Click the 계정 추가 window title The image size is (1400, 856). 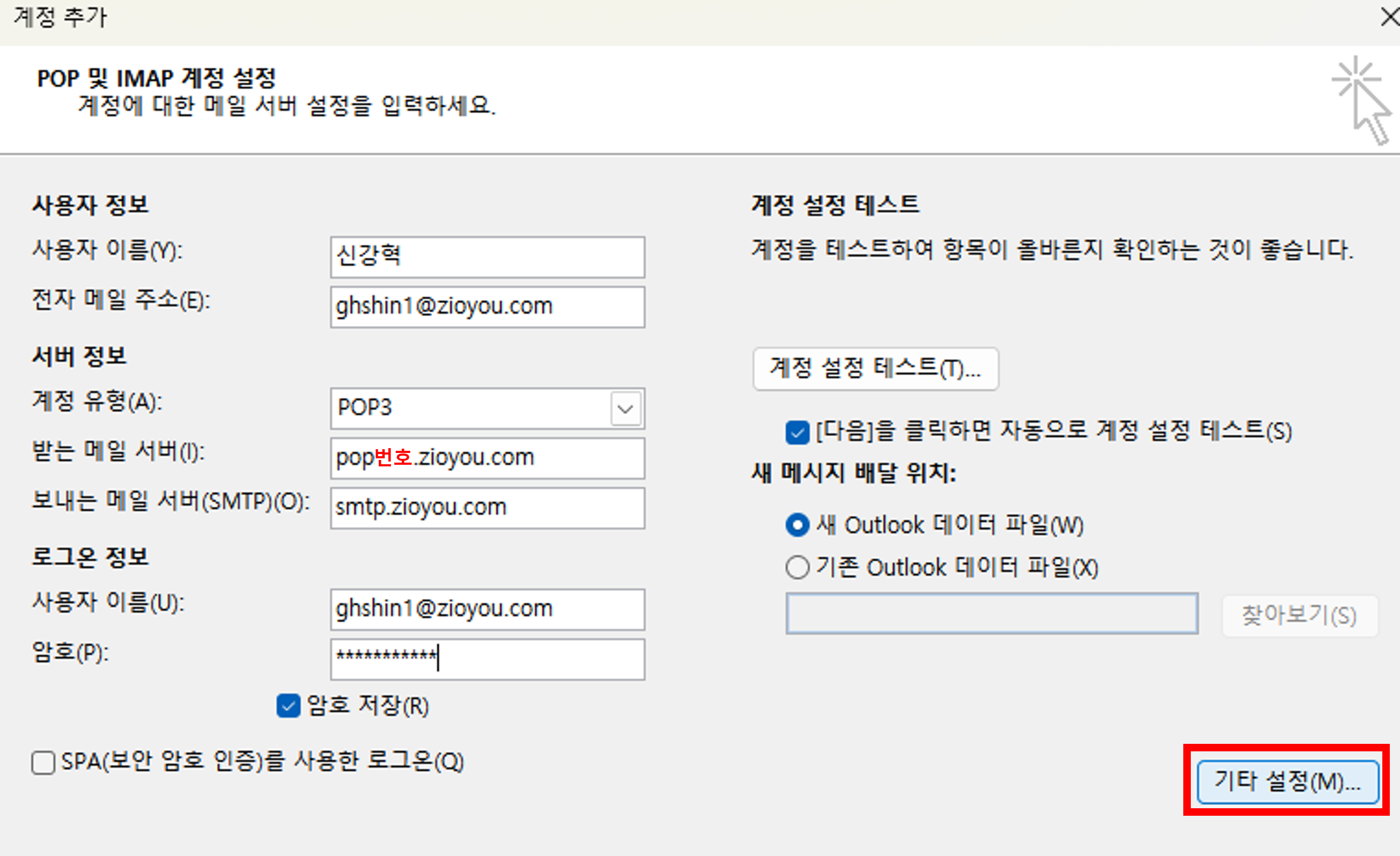60,17
